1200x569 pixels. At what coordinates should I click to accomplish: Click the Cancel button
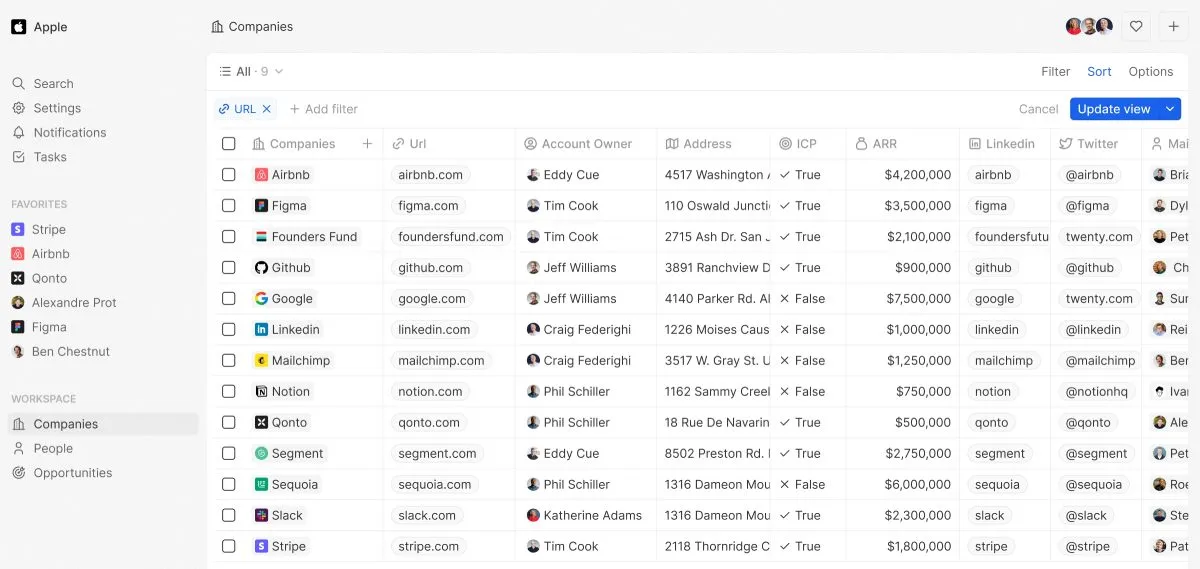(x=1038, y=109)
